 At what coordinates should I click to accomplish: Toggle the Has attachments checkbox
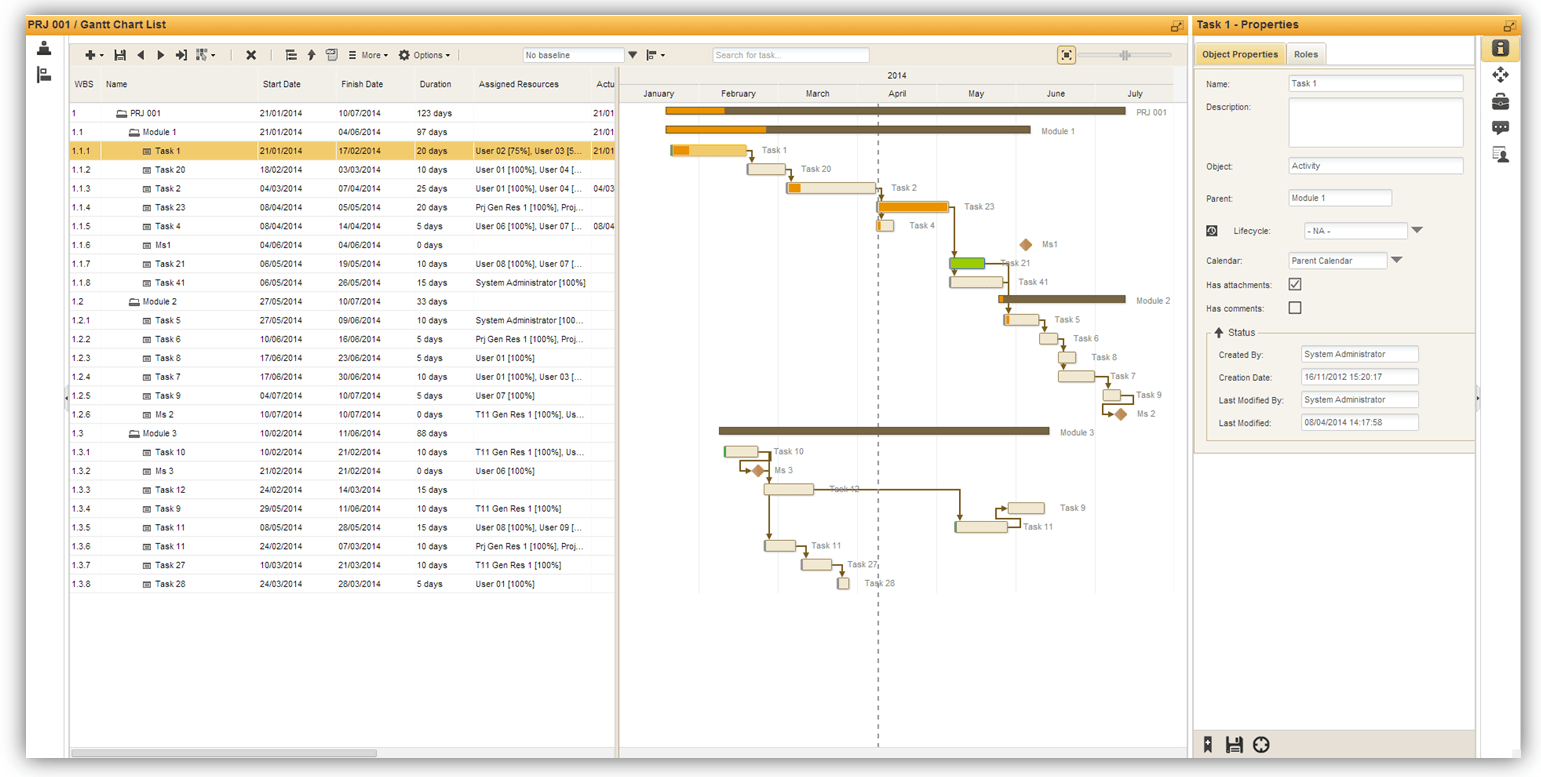(1295, 285)
